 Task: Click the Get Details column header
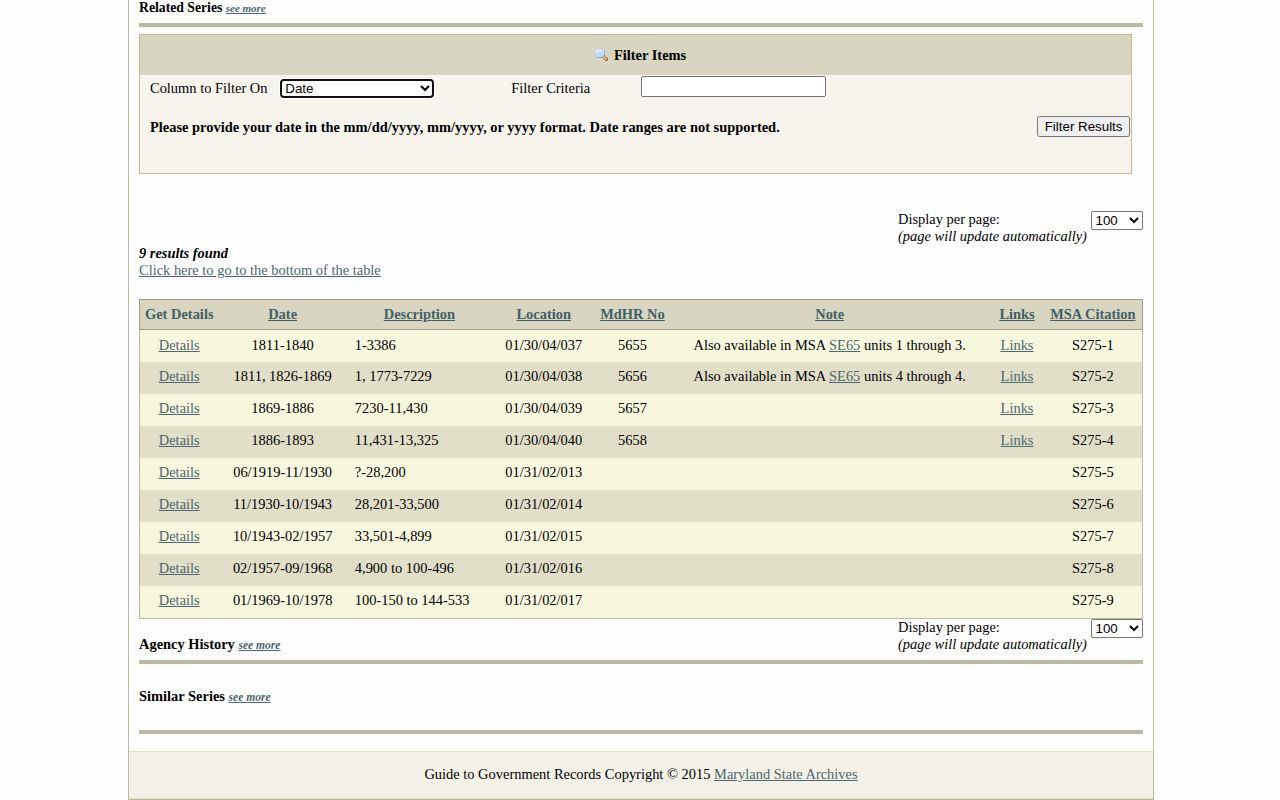pos(179,314)
